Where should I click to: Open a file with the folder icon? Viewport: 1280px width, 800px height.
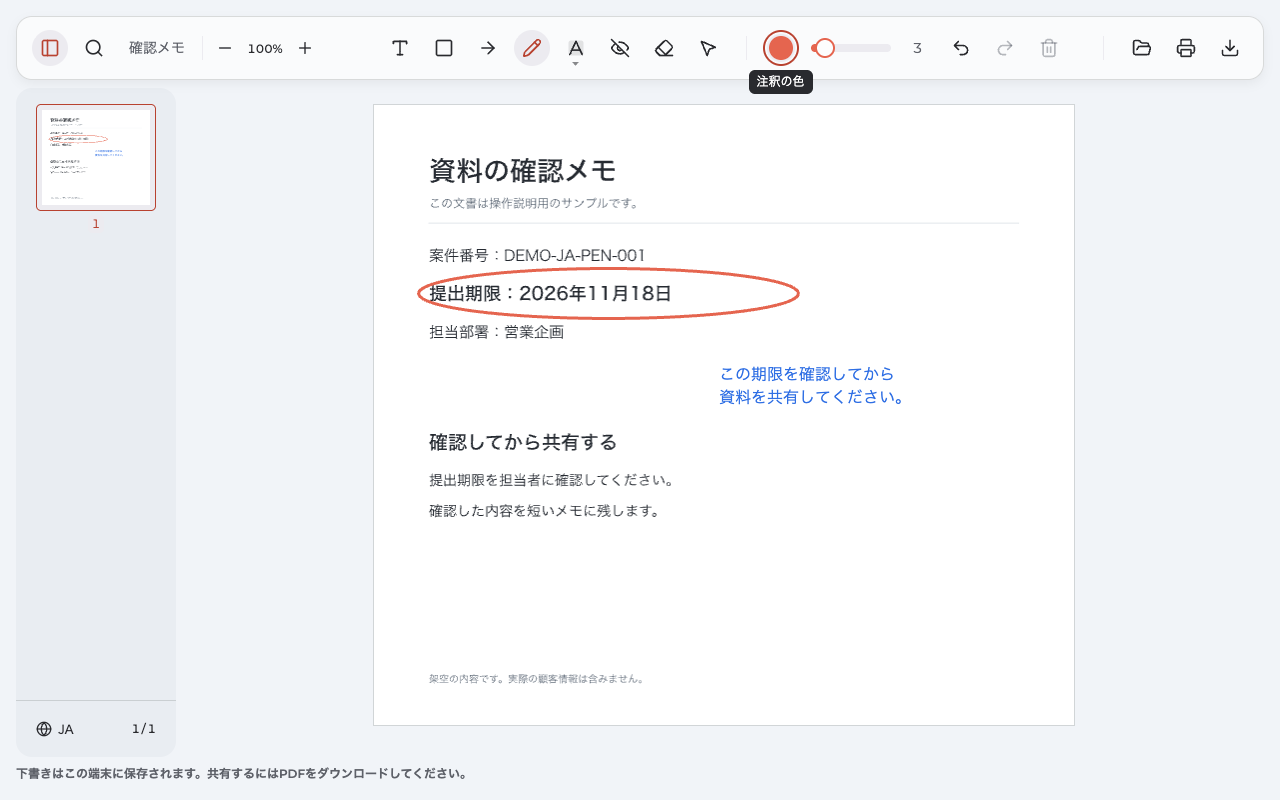tap(1142, 48)
